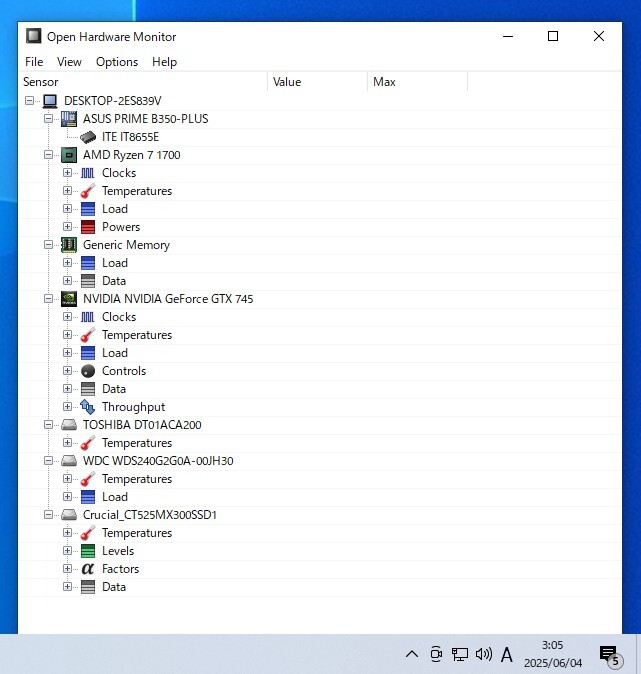641x674 pixels.
Task: Click the thermometer icon under TOSHIBA DT01ACA200
Action: [88, 443]
